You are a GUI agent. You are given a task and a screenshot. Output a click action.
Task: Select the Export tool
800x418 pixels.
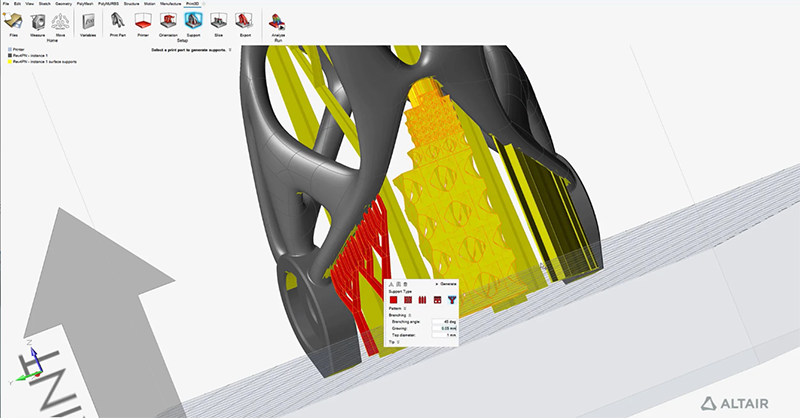click(x=245, y=24)
